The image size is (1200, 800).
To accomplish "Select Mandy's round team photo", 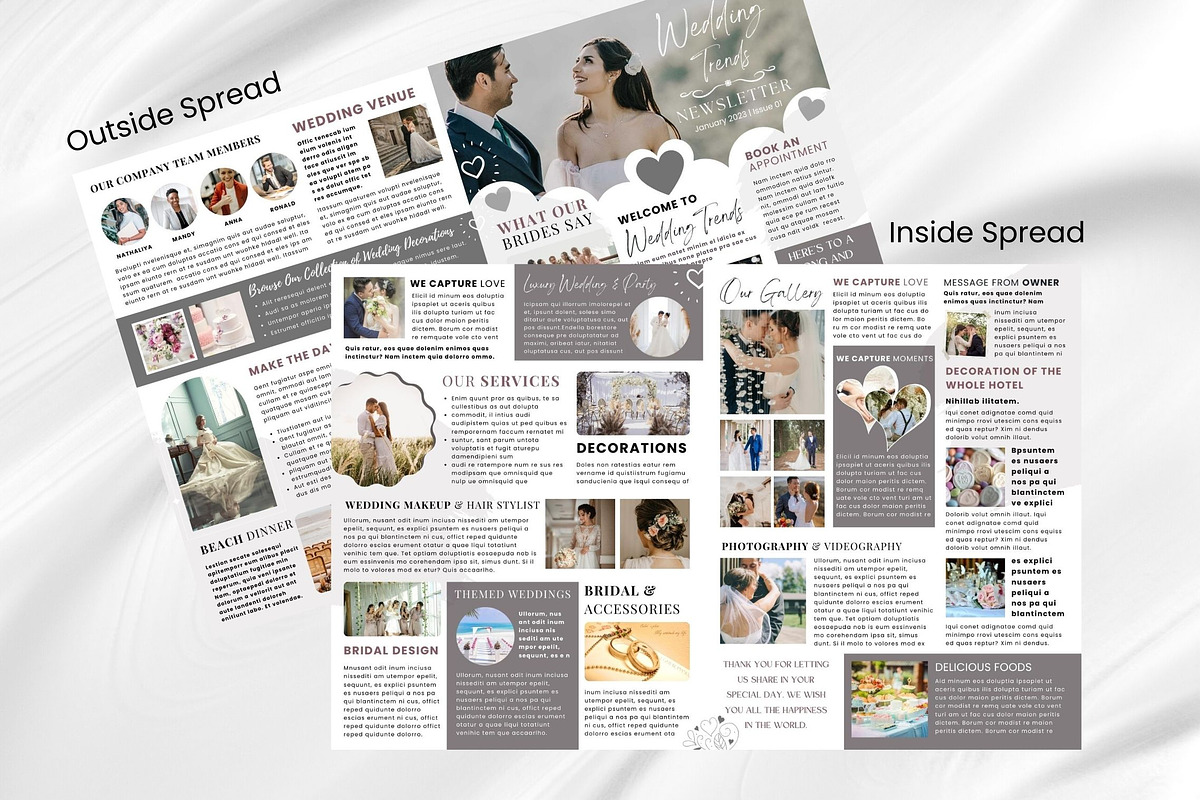I will point(174,207).
